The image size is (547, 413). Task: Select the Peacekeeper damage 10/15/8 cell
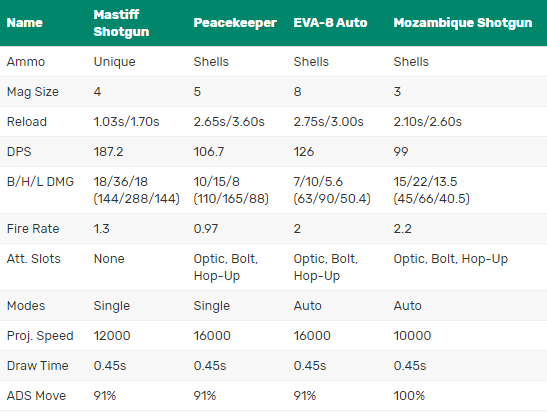click(x=231, y=190)
